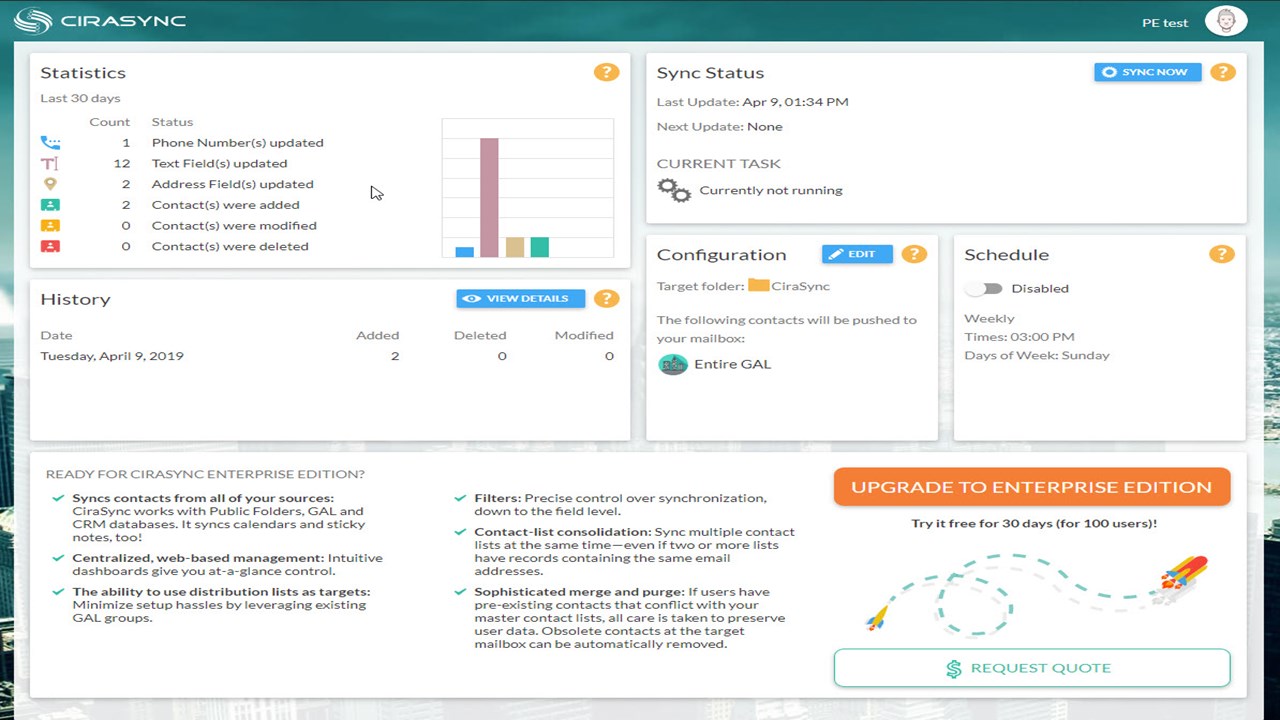Click the Phone Number(s) updated row text
The height and width of the screenshot is (720, 1280).
(237, 143)
